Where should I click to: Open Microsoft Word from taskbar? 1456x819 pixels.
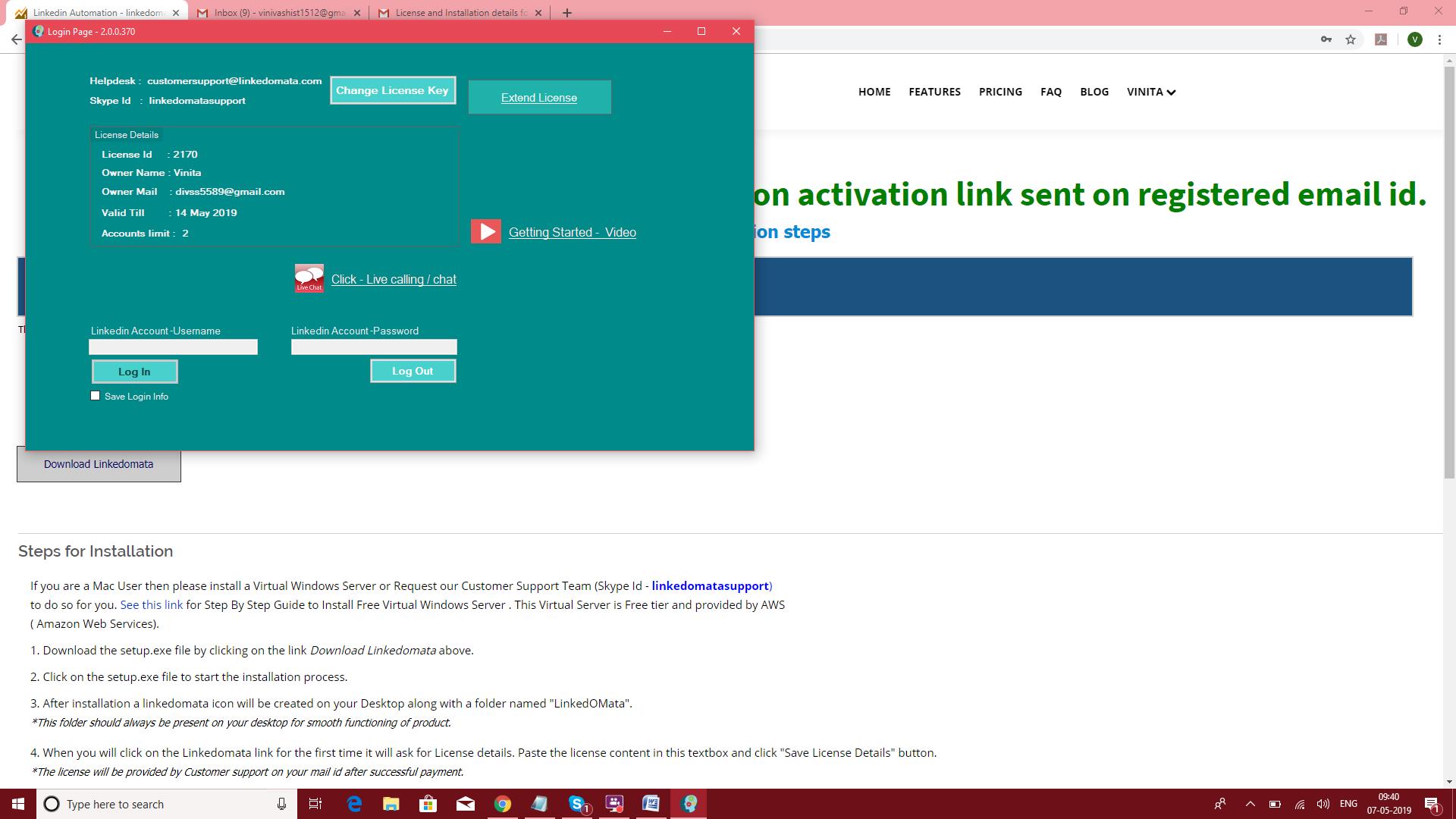[x=651, y=804]
